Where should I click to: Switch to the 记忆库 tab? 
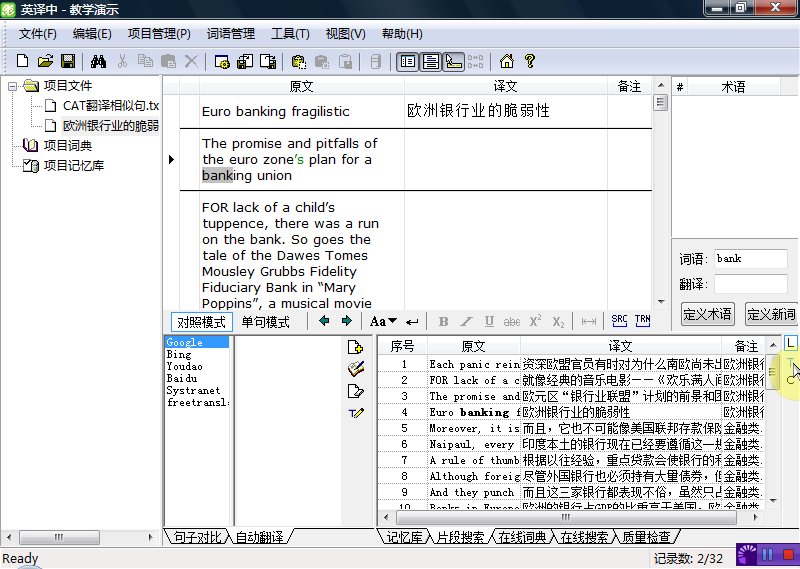tap(405, 537)
